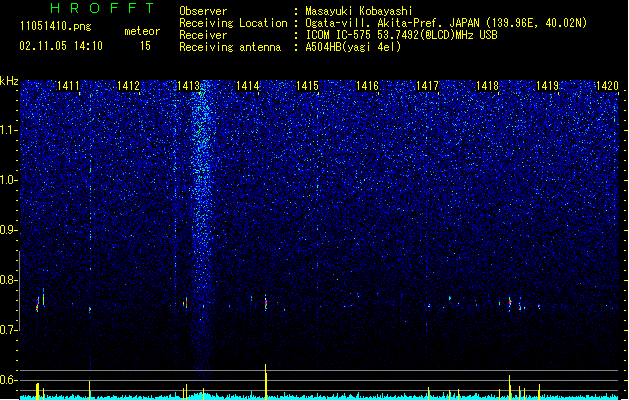Click the Observer label
629x400 pixels.
203,11
